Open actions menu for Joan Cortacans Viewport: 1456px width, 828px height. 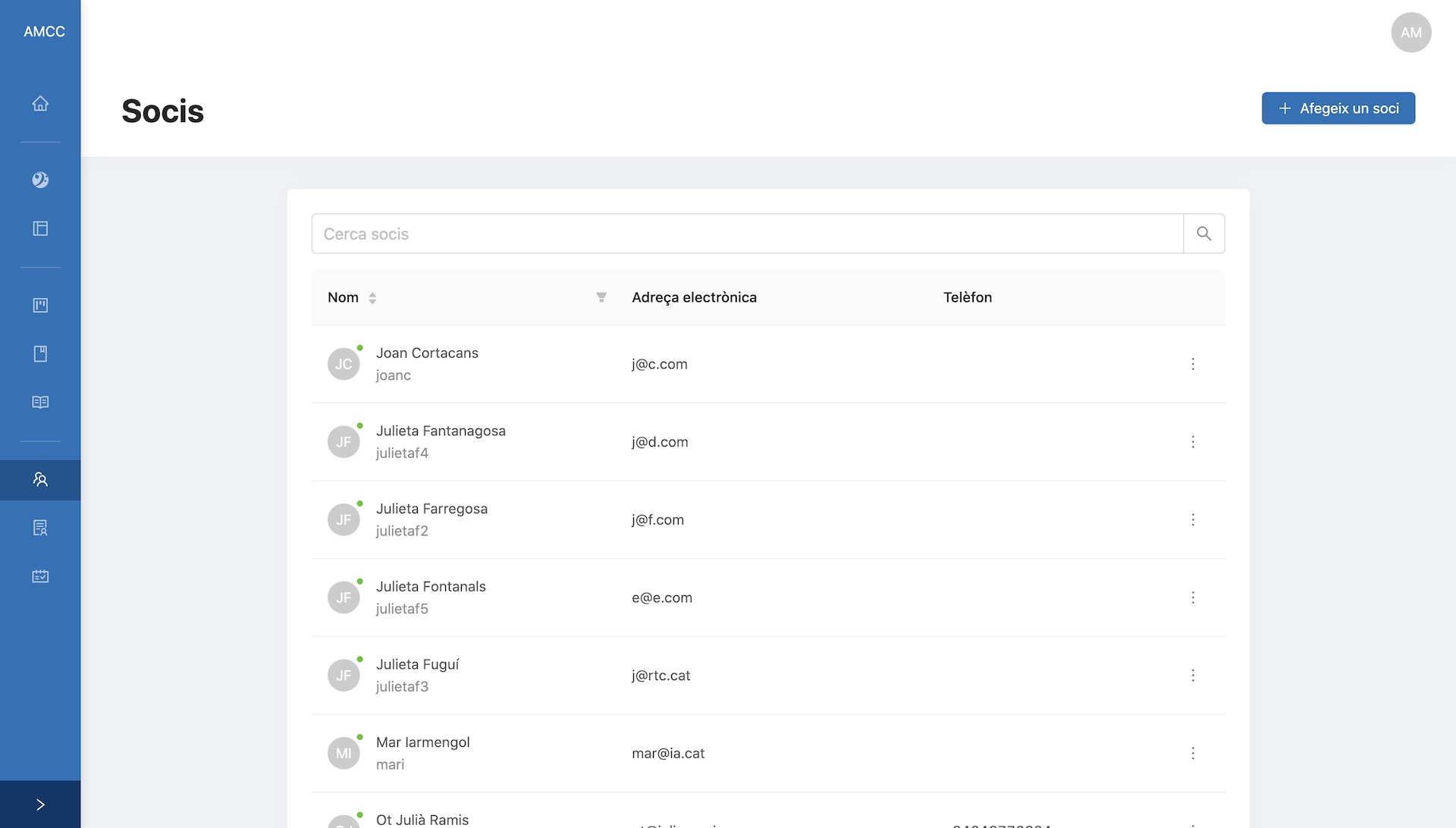1193,364
